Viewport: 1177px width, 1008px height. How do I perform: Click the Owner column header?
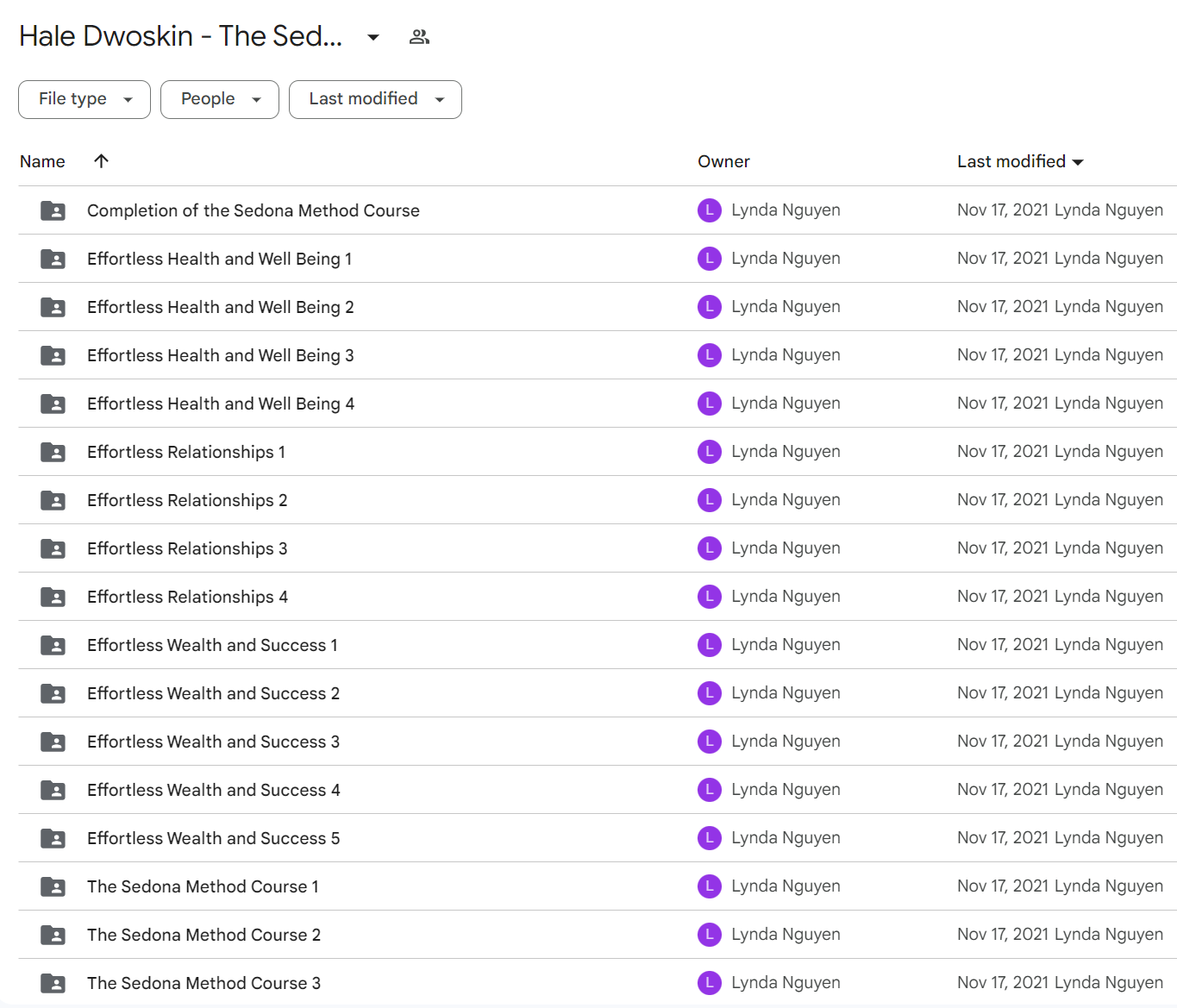pyautogui.click(x=723, y=161)
